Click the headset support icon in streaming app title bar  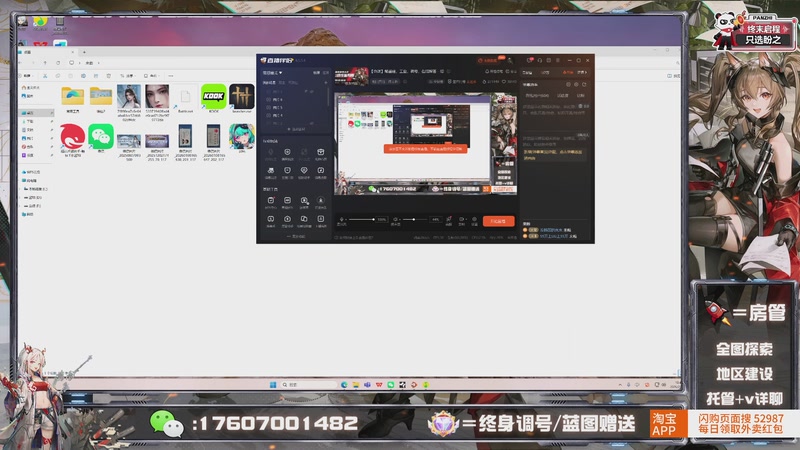[x=540, y=60]
